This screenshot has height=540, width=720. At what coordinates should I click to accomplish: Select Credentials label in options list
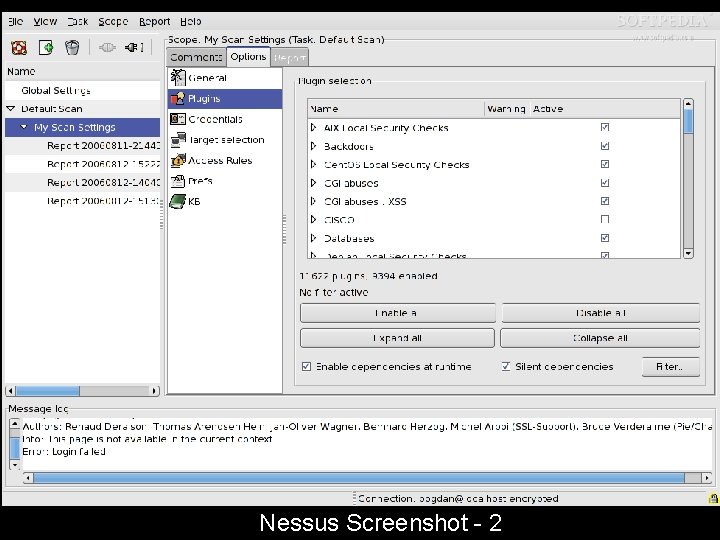(215, 119)
